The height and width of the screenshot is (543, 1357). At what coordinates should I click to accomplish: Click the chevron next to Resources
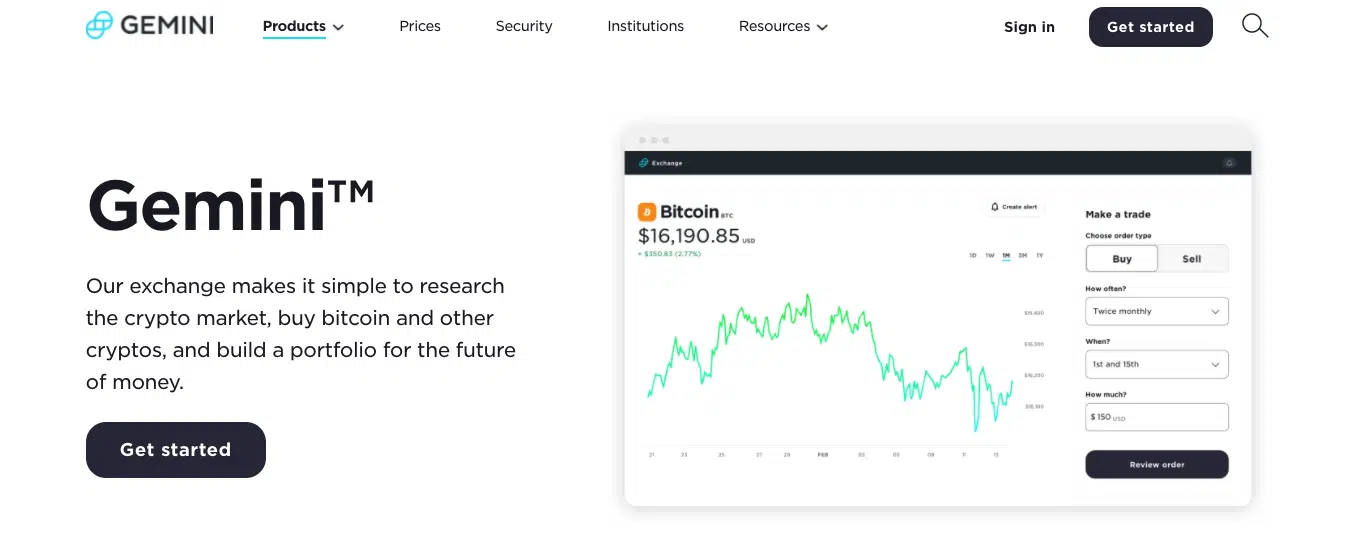(822, 28)
